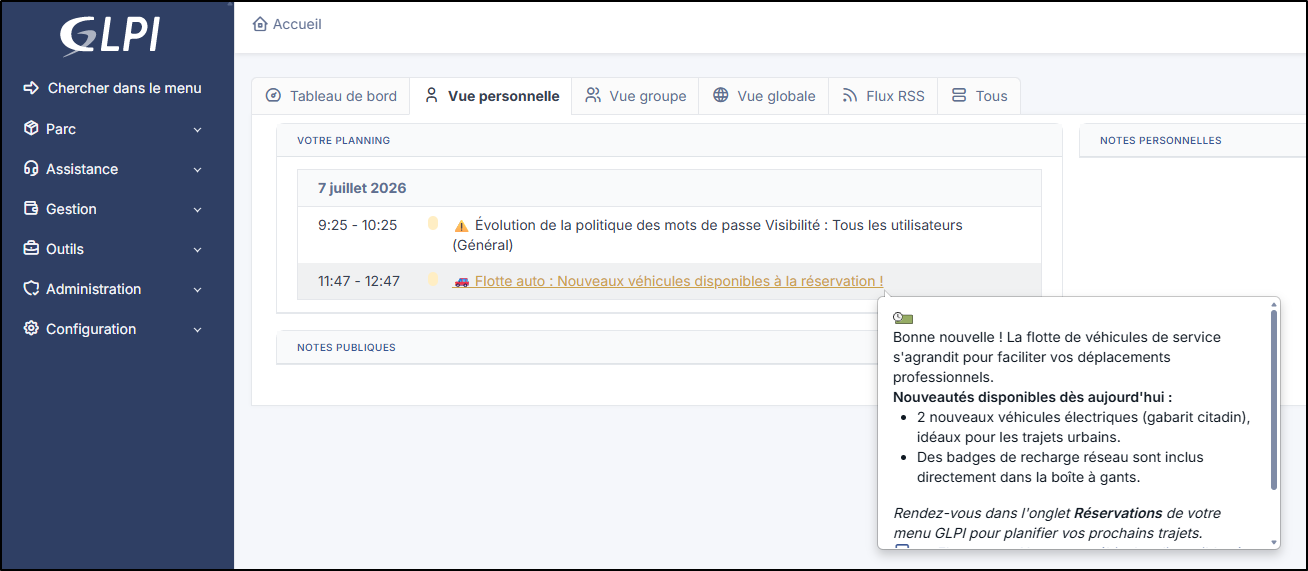The width and height of the screenshot is (1308, 571).
Task: Show the Tous tab
Action: [x=979, y=96]
